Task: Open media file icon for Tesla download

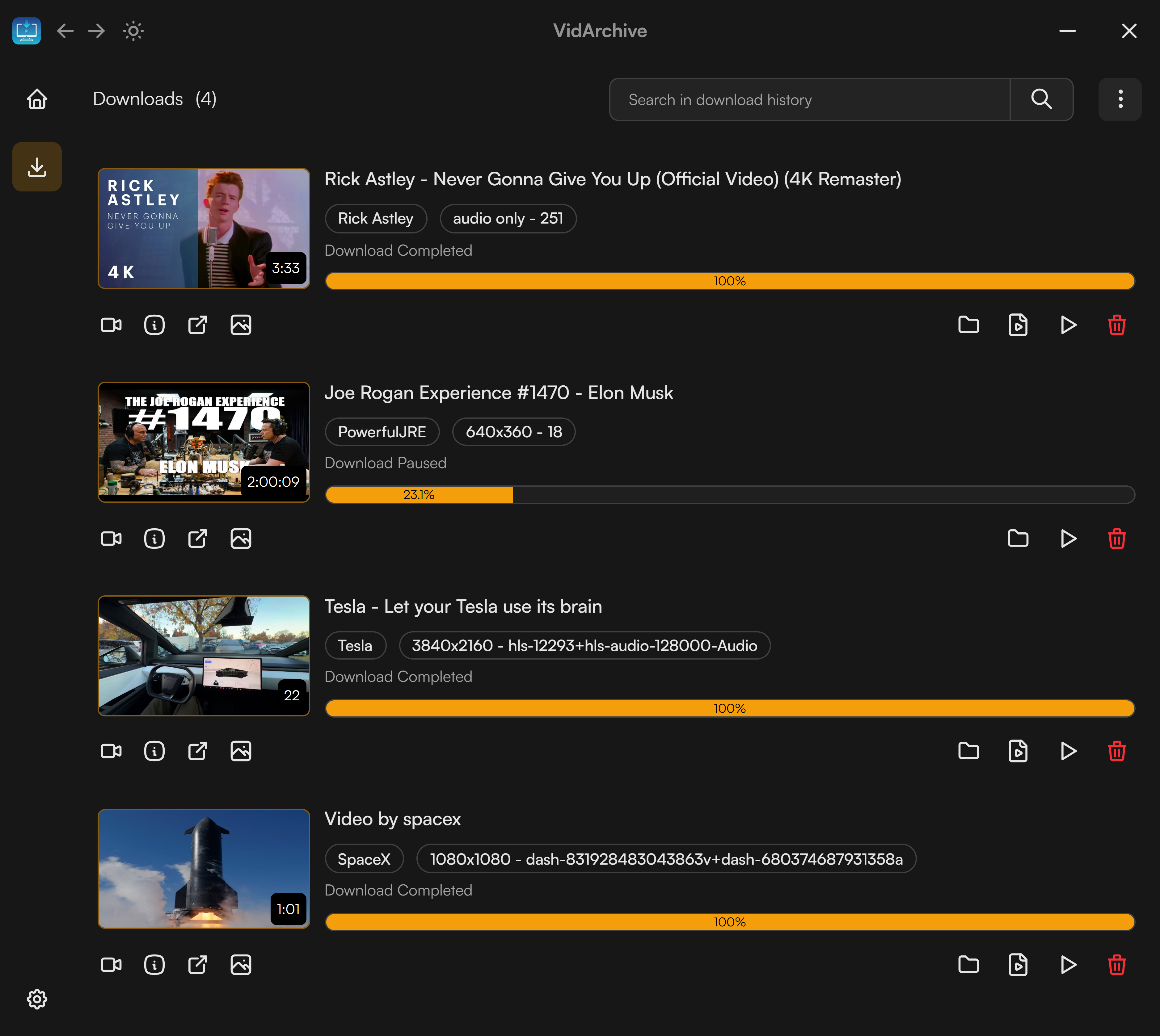Action: (x=1018, y=751)
